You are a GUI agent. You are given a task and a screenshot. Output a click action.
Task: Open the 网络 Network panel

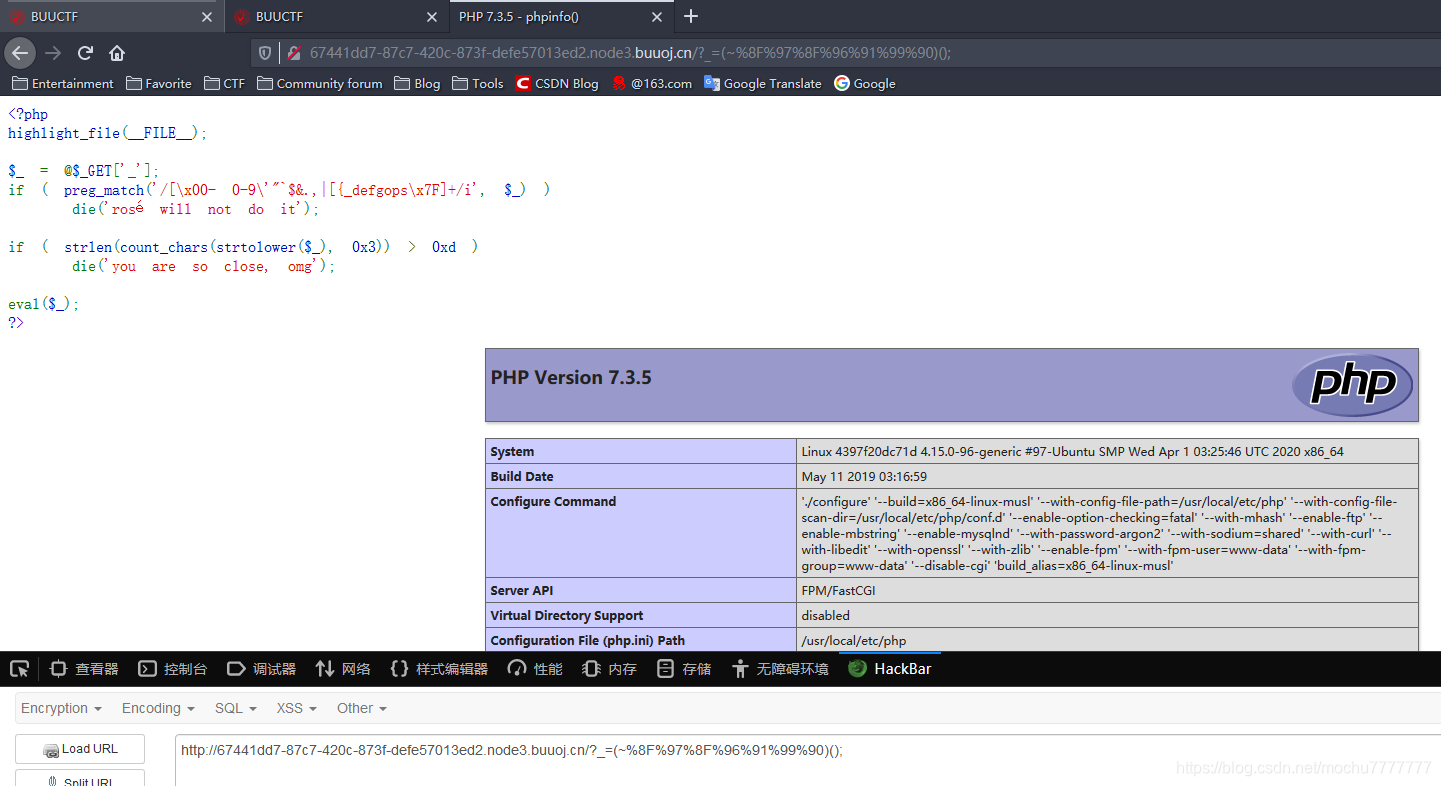click(343, 668)
